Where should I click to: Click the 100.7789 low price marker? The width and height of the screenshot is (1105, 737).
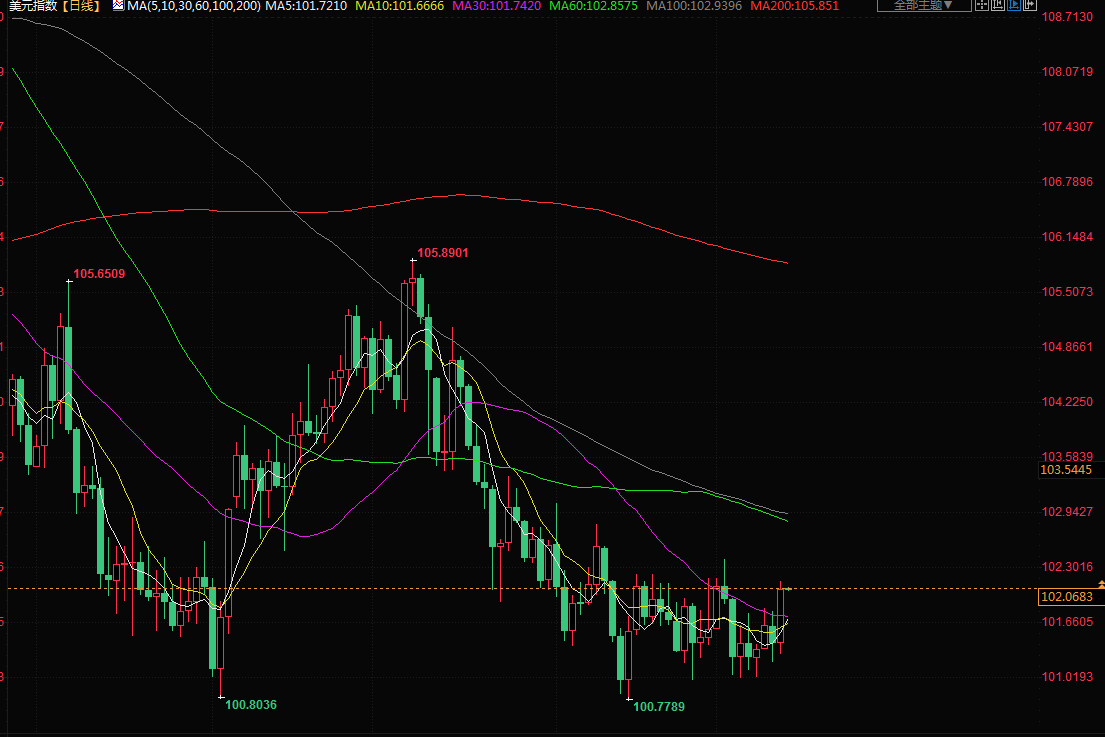pos(659,706)
